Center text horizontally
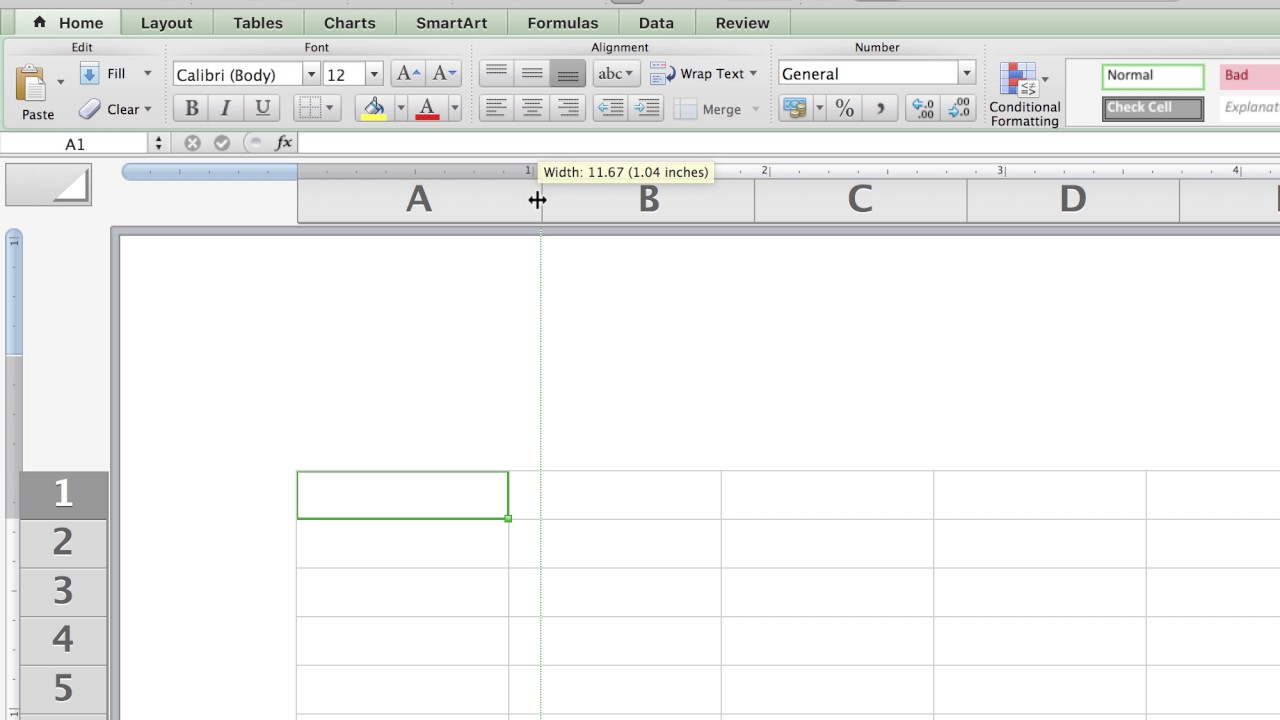The width and height of the screenshot is (1280, 720). tap(532, 109)
